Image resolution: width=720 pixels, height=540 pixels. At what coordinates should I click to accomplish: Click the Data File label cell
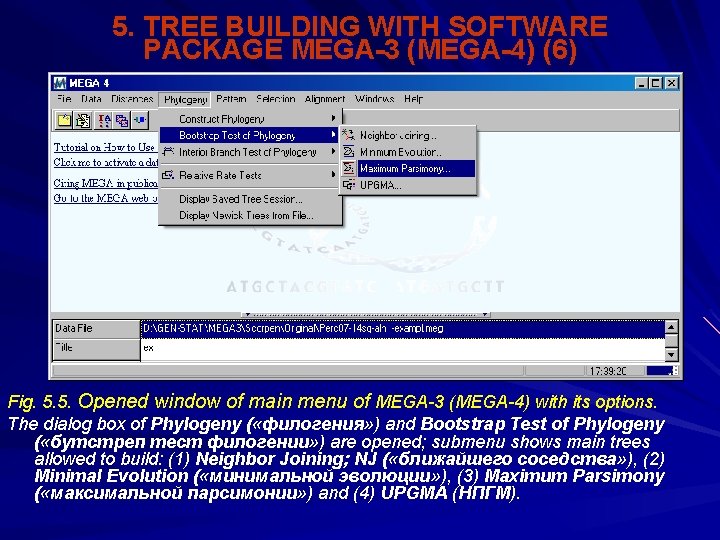coord(96,329)
